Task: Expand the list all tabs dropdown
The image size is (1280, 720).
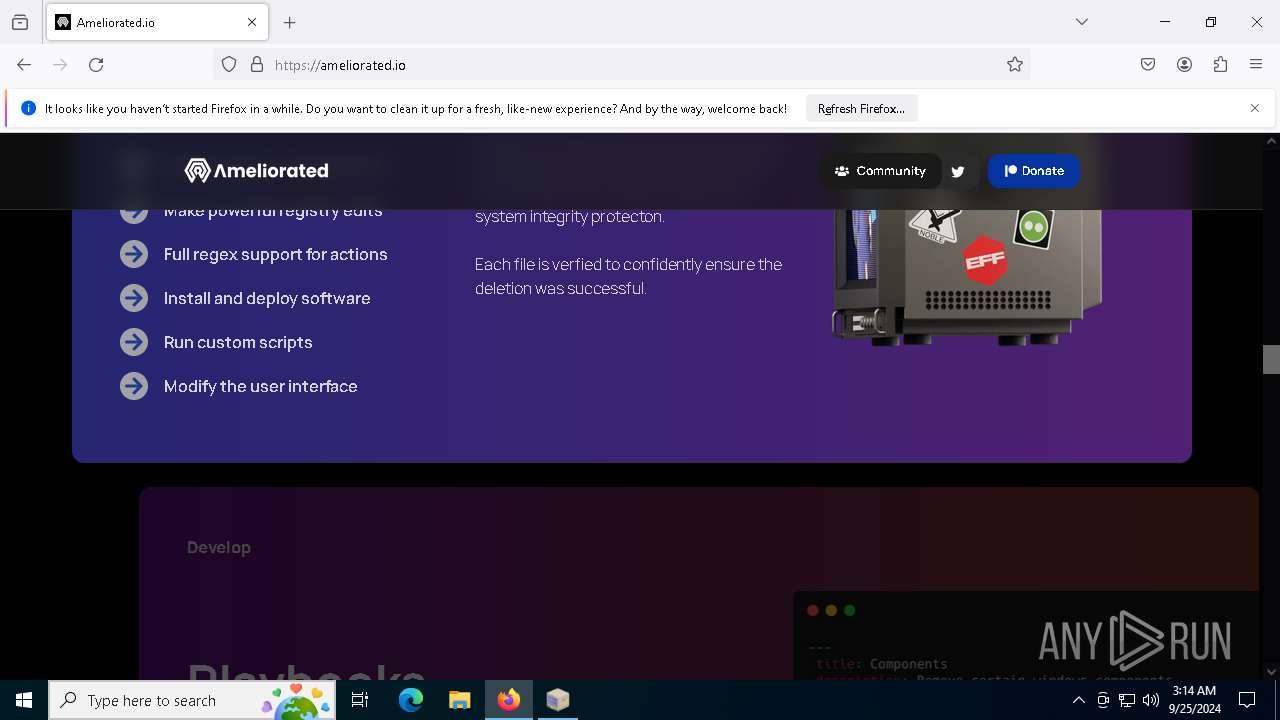Action: pyautogui.click(x=1082, y=22)
